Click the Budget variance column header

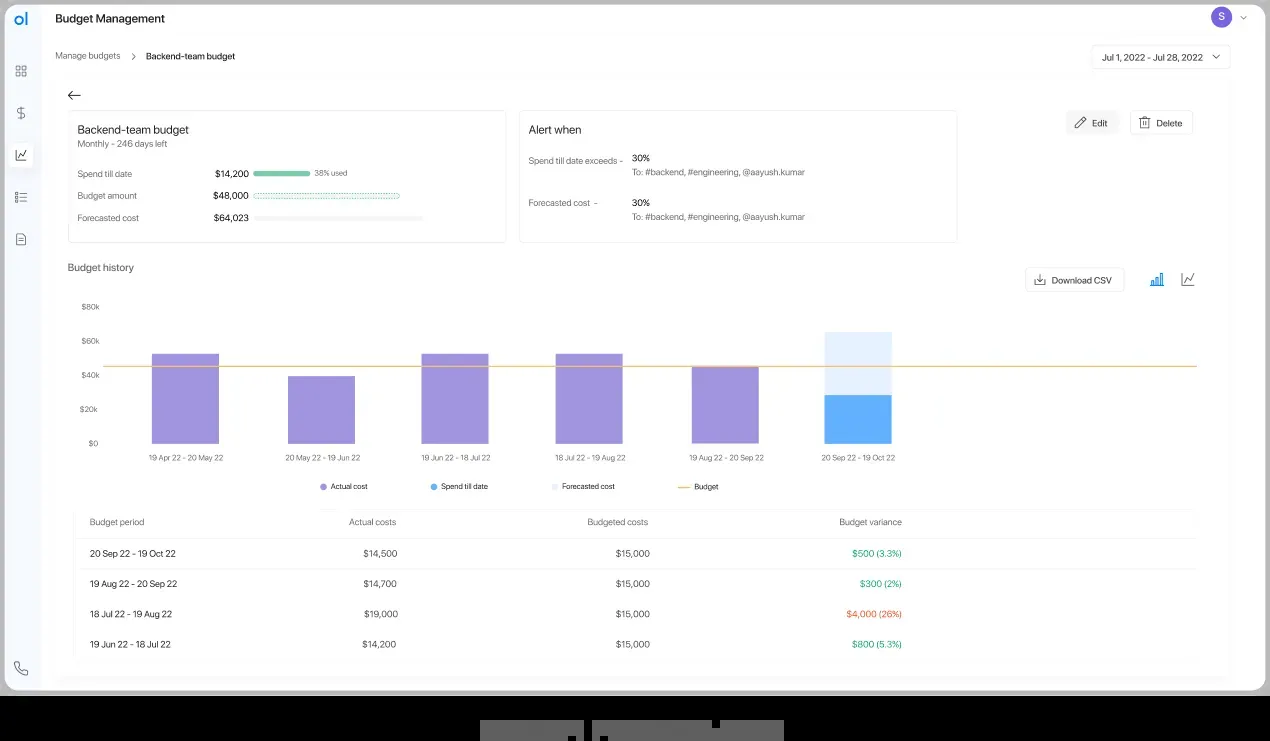pyautogui.click(x=870, y=522)
